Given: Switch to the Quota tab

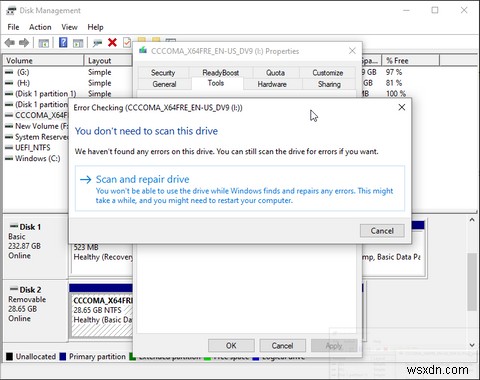Looking at the screenshot, I should pyautogui.click(x=275, y=72).
